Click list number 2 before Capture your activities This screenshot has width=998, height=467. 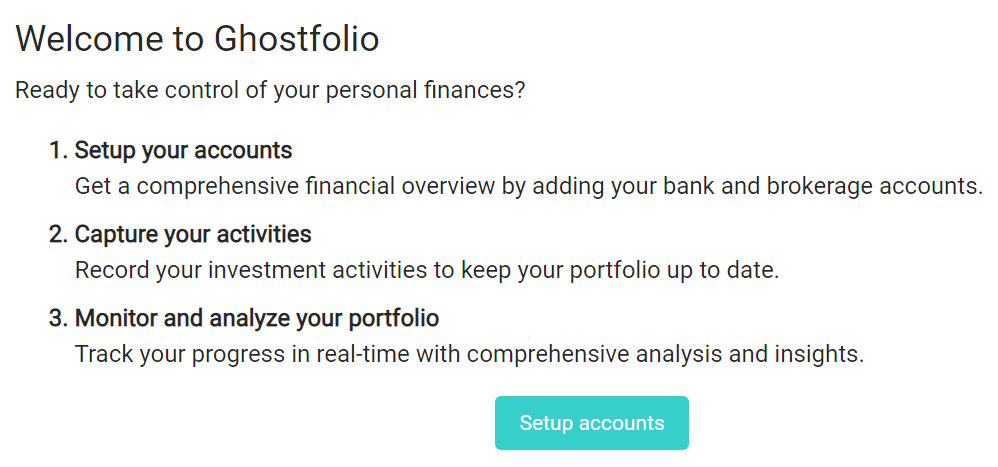click(x=57, y=235)
